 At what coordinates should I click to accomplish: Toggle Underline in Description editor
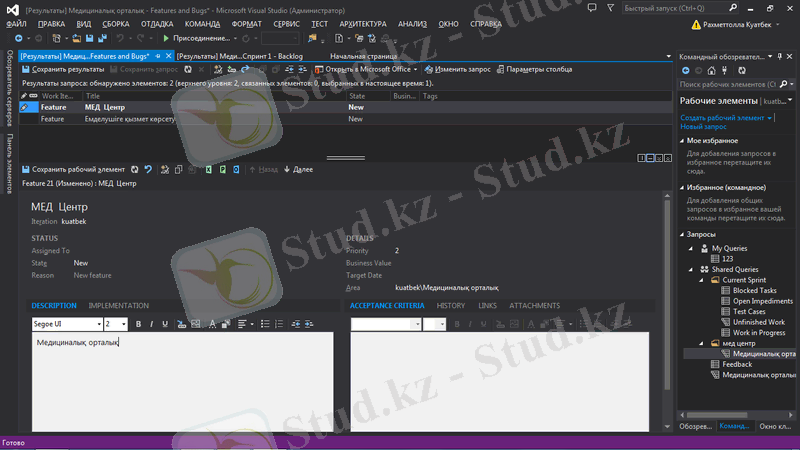coord(165,324)
